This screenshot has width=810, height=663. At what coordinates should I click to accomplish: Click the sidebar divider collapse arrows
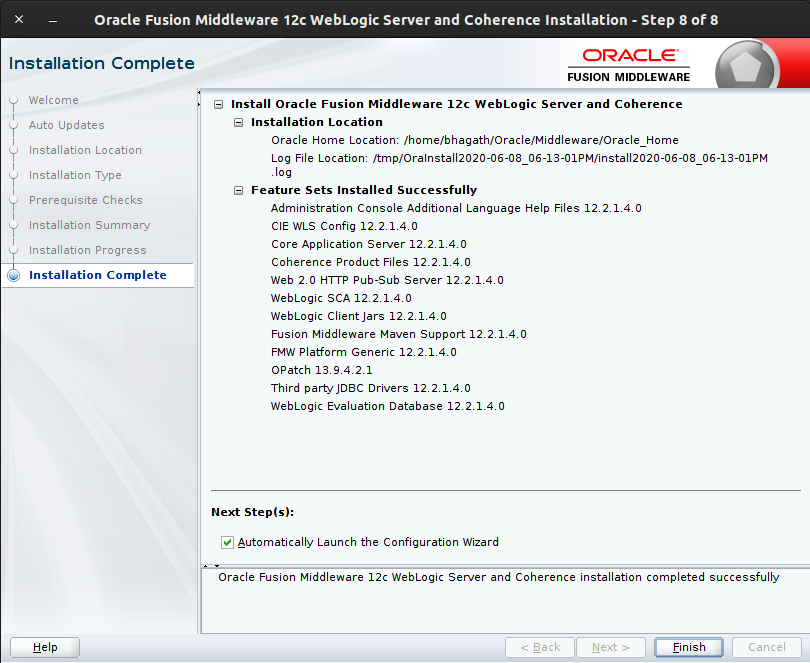pyautogui.click(x=199, y=99)
